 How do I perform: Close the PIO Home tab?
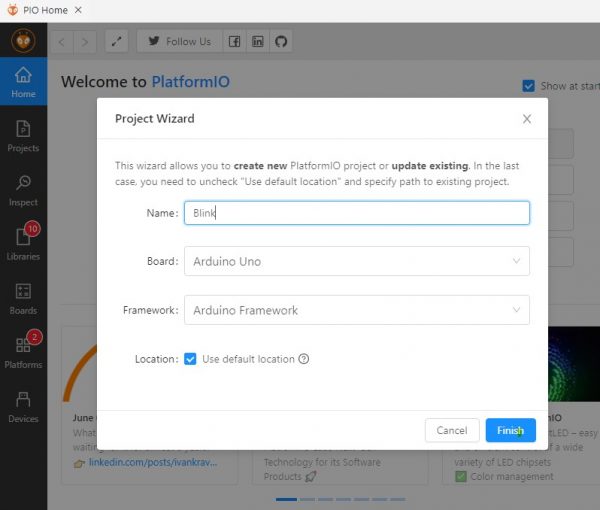tap(78, 10)
